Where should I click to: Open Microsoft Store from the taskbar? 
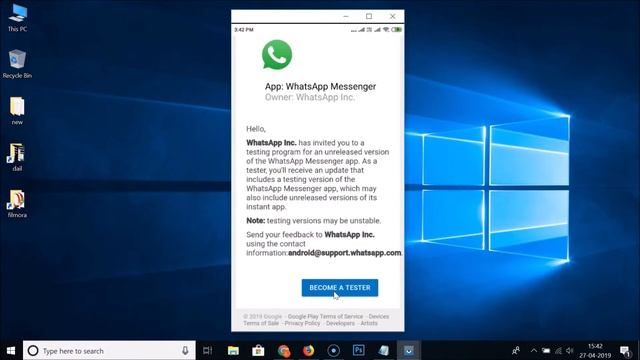[258, 351]
